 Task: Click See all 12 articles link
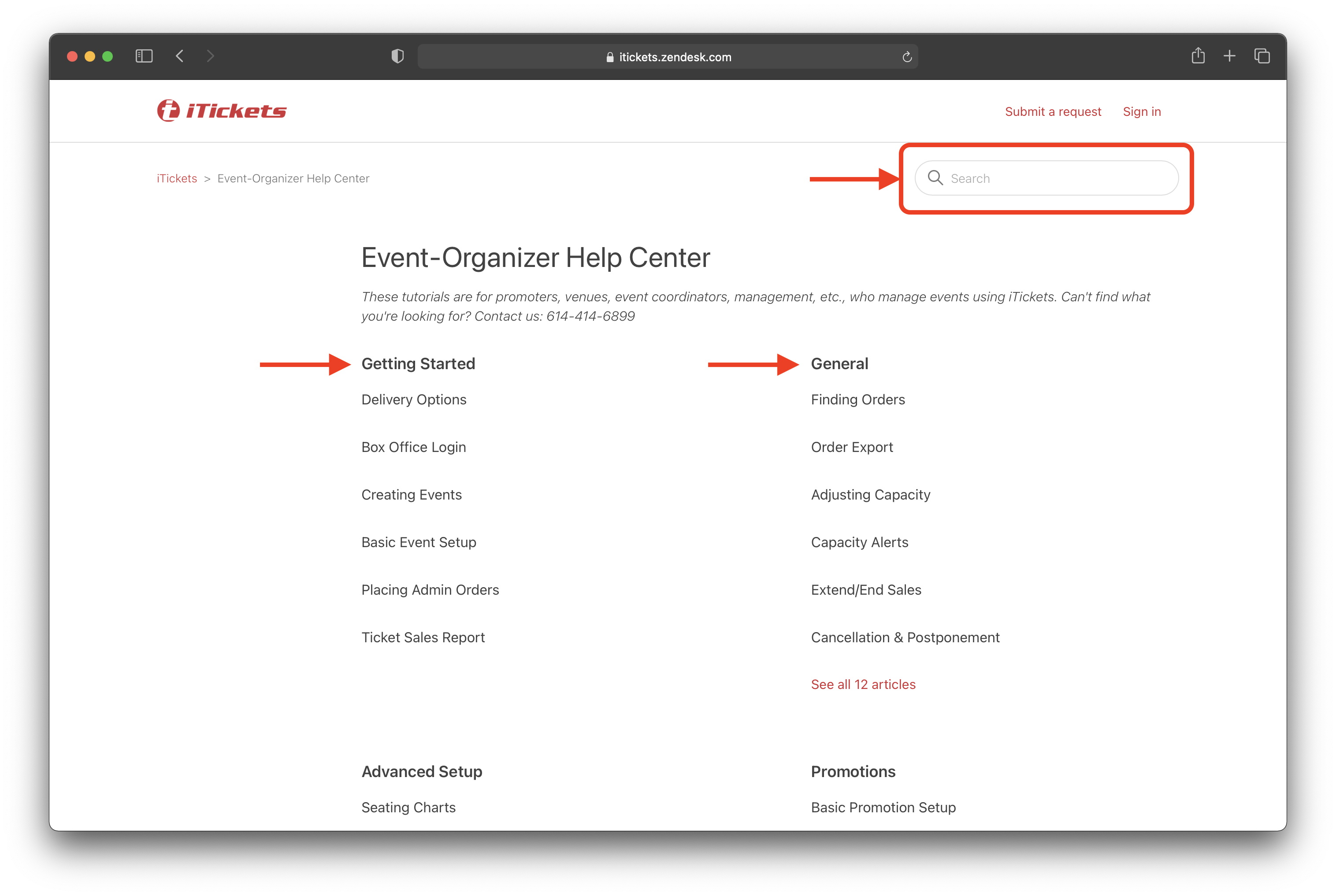coord(863,684)
